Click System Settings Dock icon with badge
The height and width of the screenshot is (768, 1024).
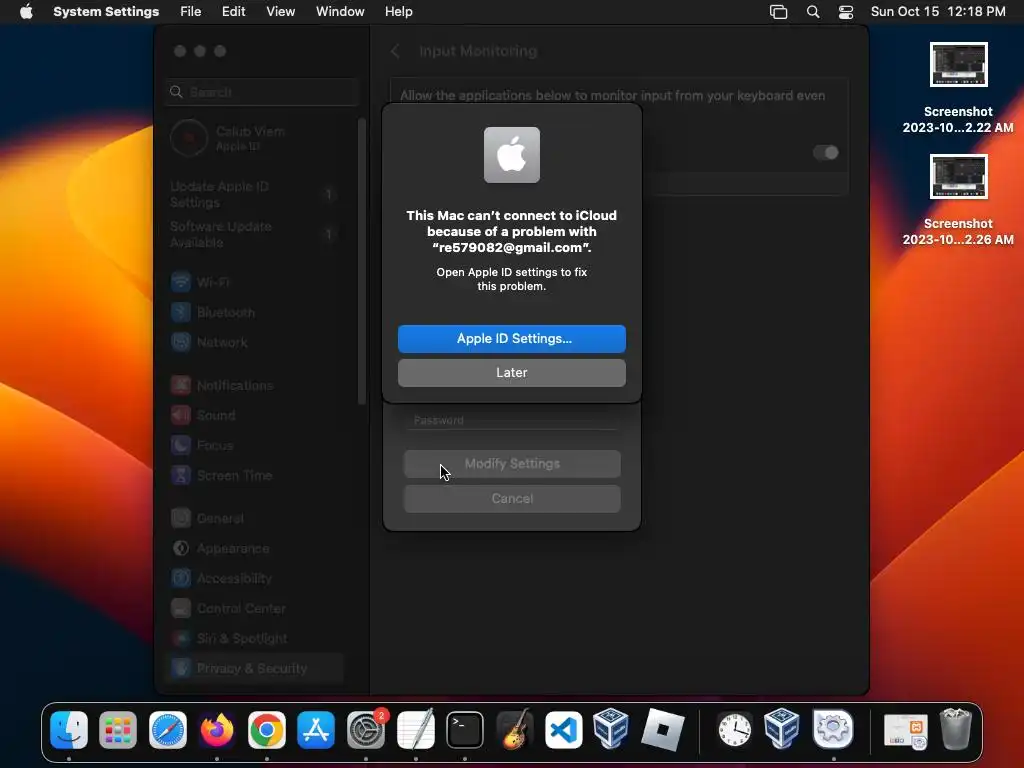(366, 729)
